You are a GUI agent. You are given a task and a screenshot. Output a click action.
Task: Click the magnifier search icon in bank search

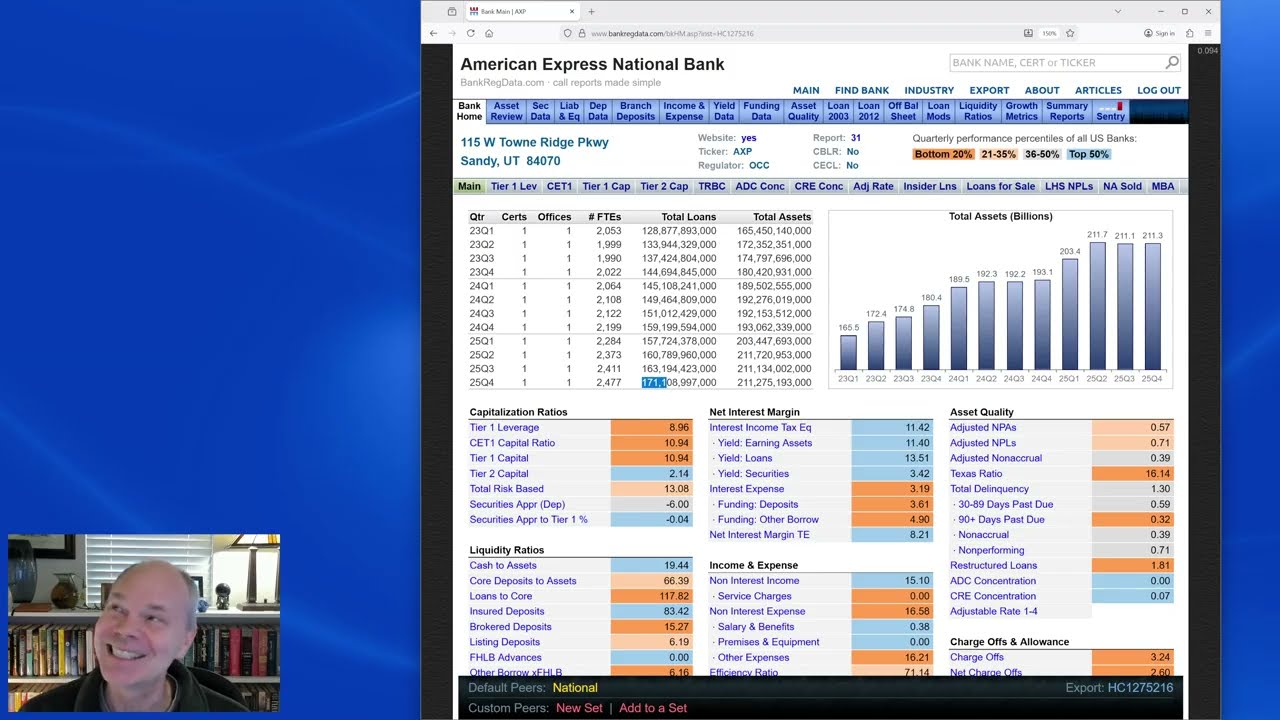click(x=1172, y=62)
